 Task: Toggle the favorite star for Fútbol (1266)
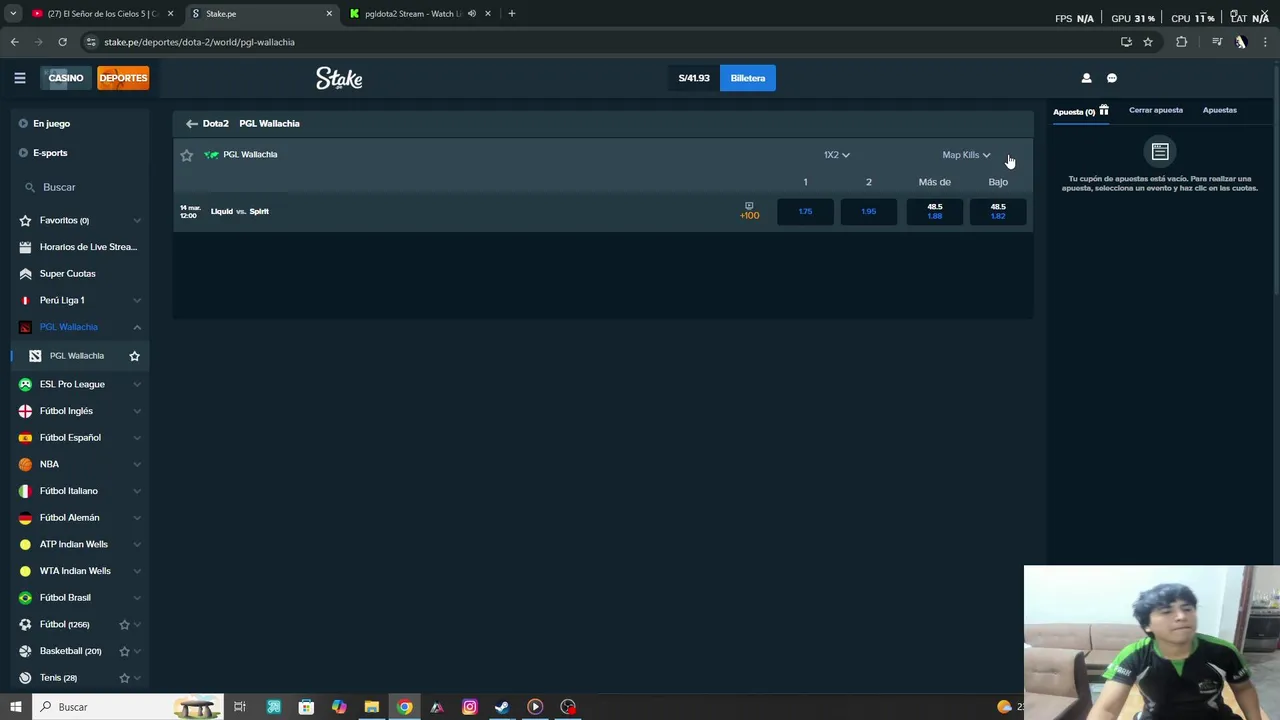tap(124, 625)
